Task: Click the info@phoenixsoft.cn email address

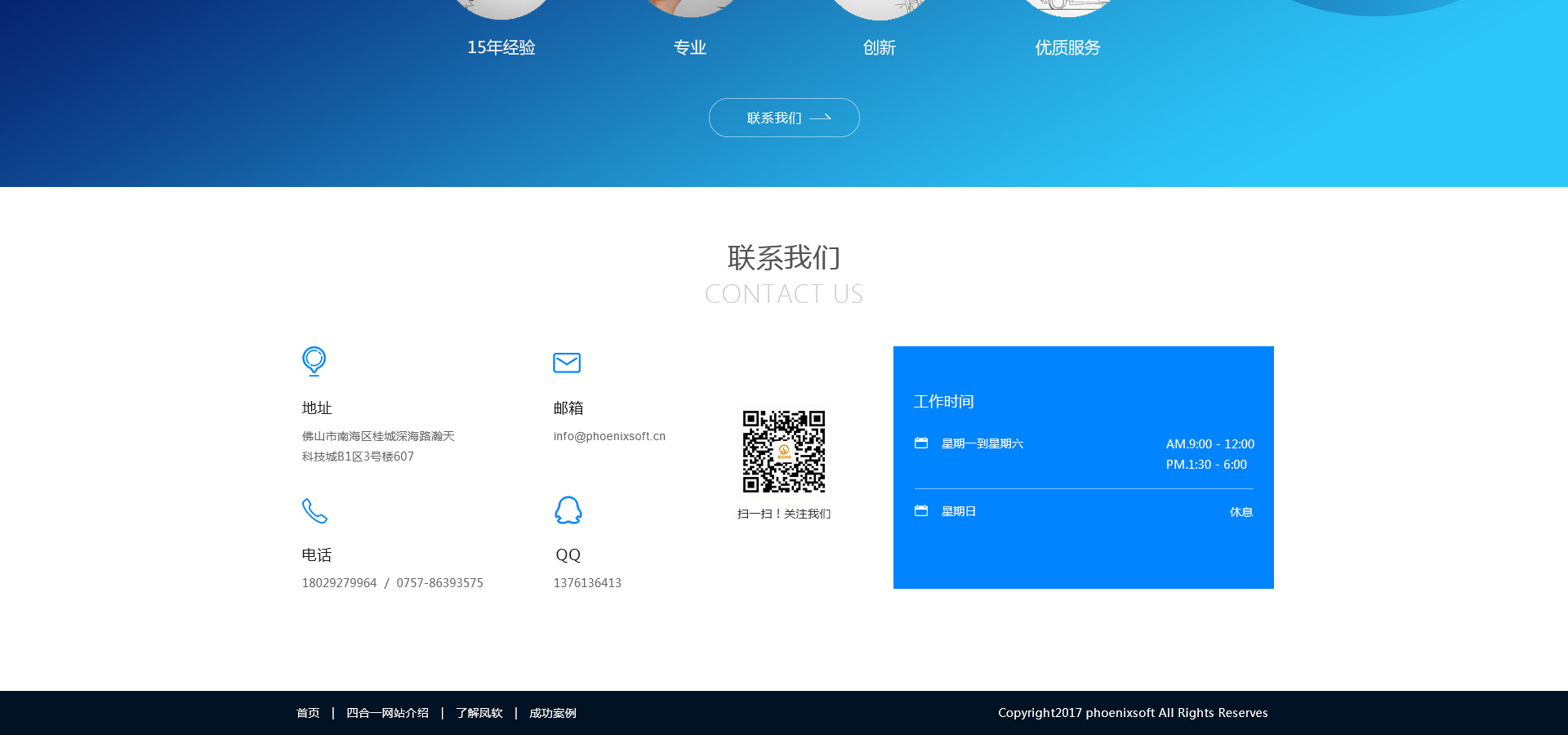Action: [609, 436]
